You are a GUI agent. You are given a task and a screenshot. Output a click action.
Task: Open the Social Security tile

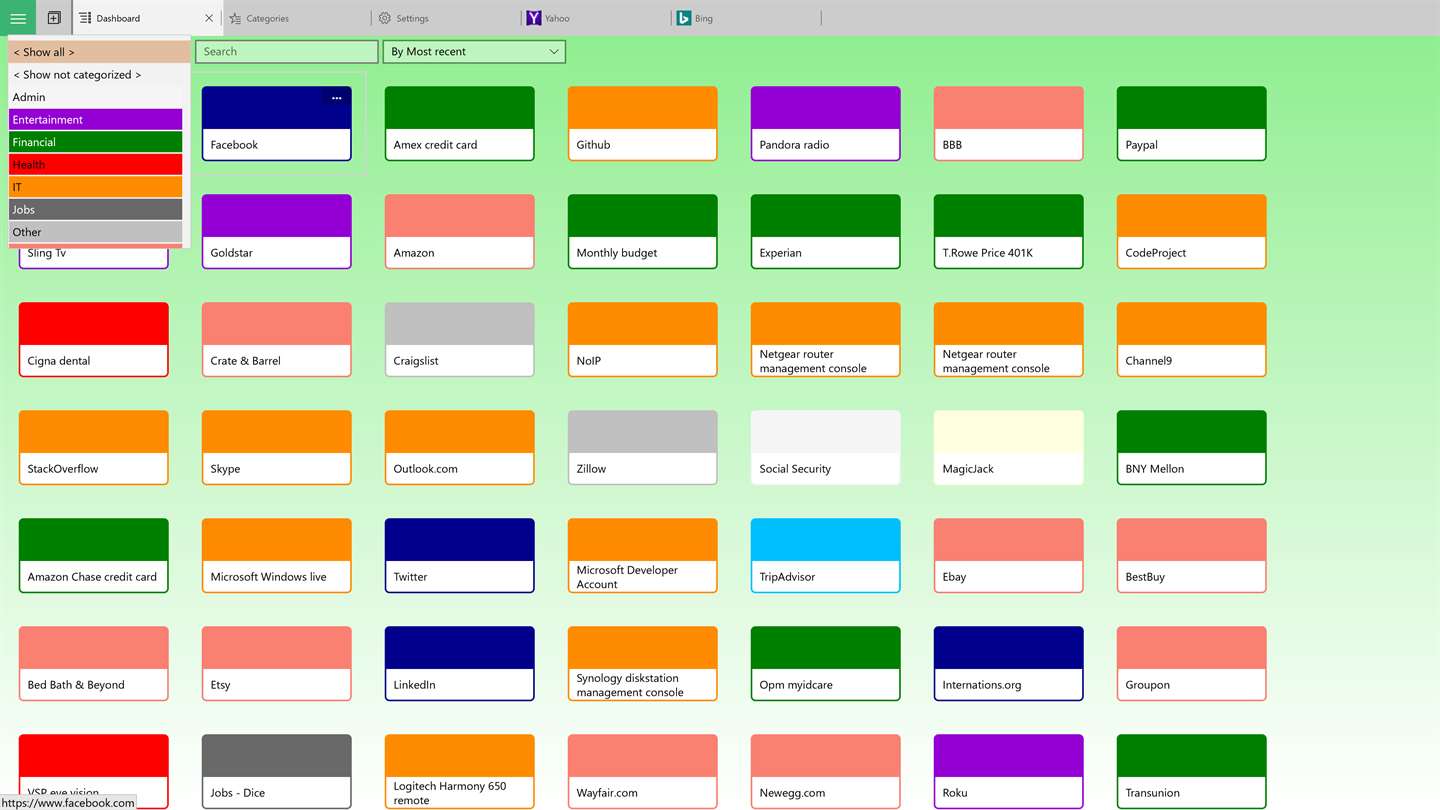pyautogui.click(x=825, y=447)
